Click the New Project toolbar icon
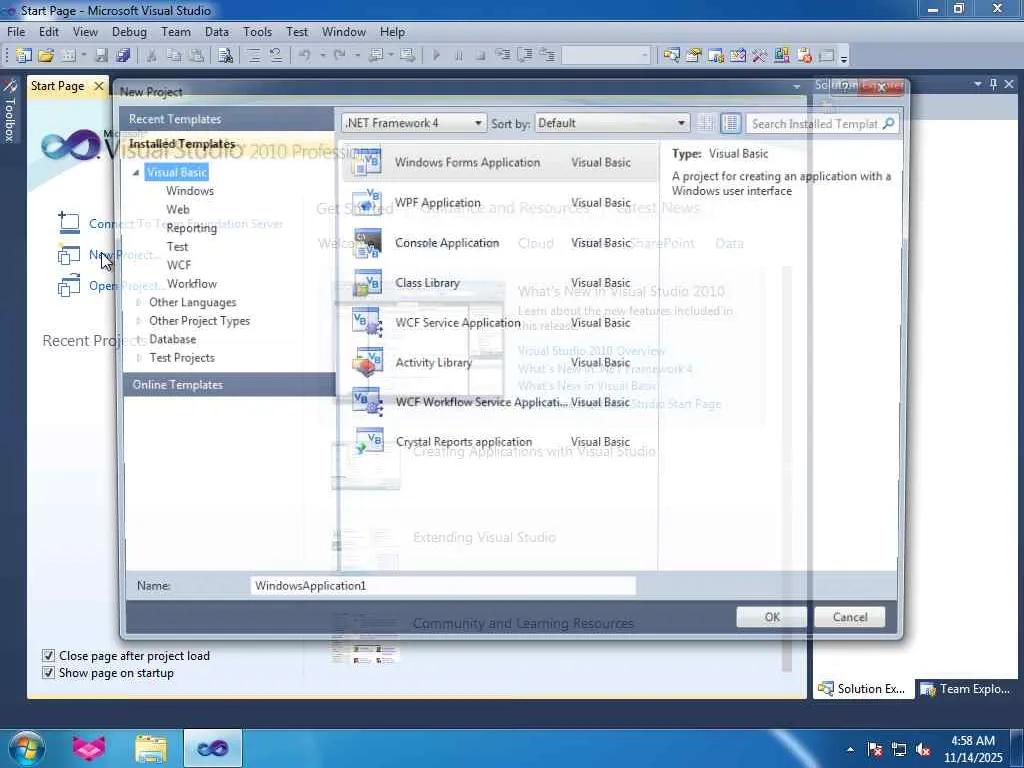This screenshot has height=768, width=1024. click(24, 56)
